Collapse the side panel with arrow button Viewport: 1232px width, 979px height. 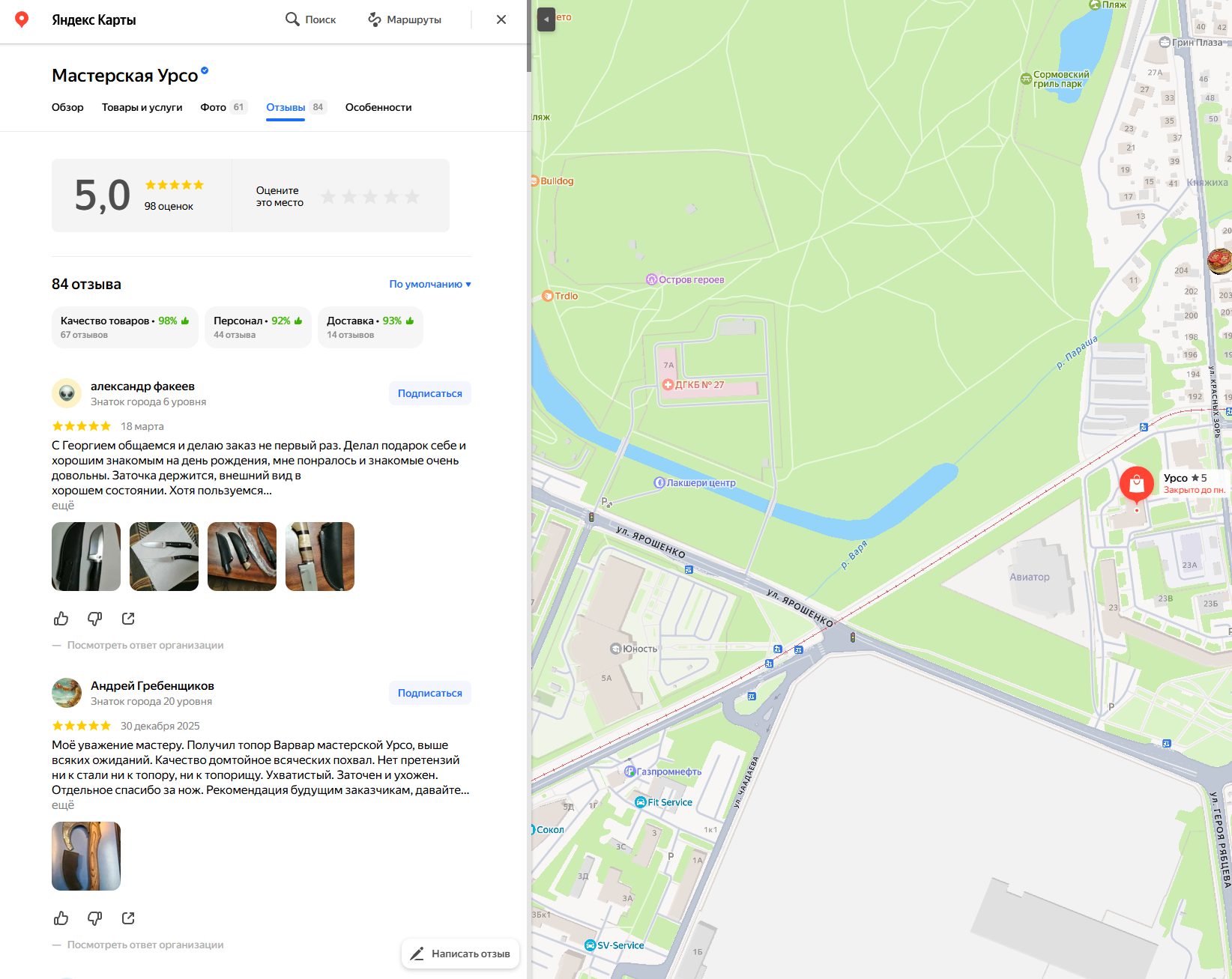click(x=546, y=19)
